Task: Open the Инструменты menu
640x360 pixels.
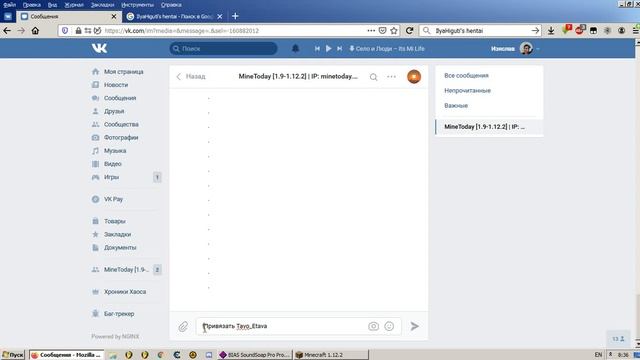Action: tap(137, 5)
